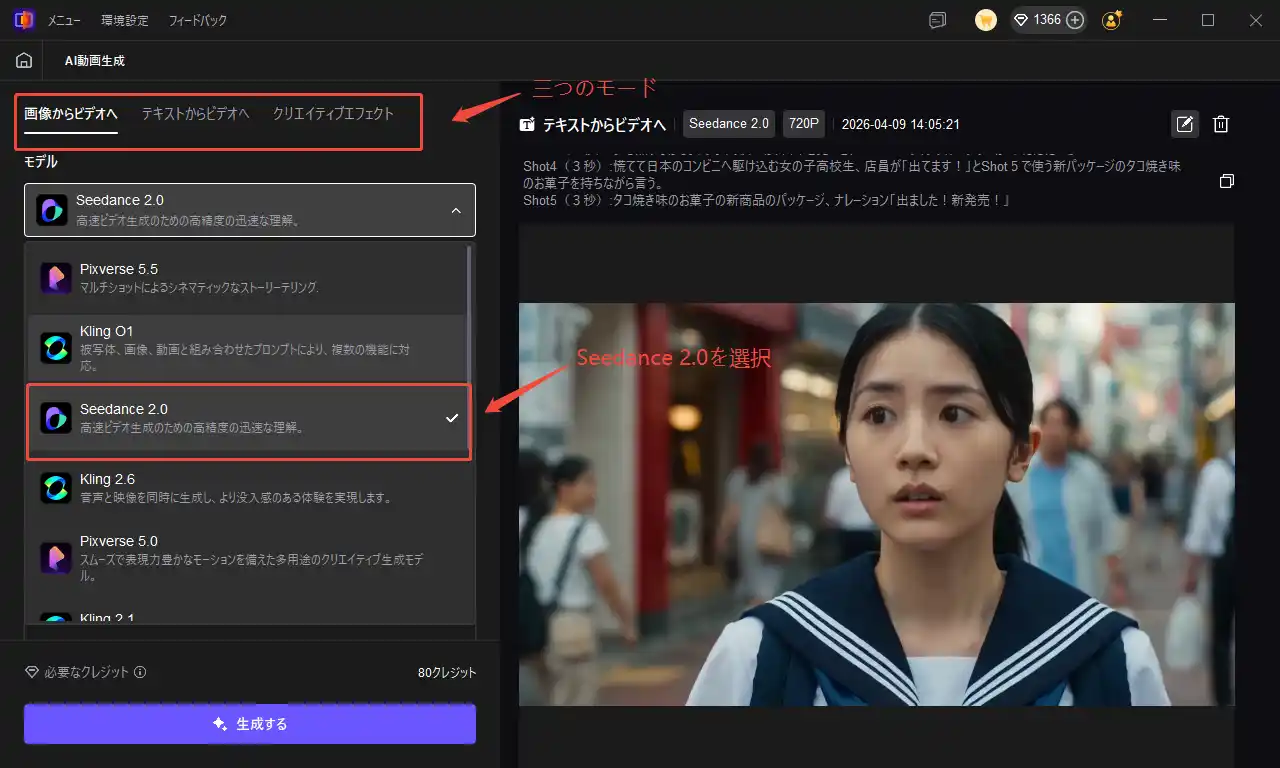Switch to the テキストからビデオへ tab
Image resolution: width=1280 pixels, height=768 pixels.
click(x=195, y=114)
